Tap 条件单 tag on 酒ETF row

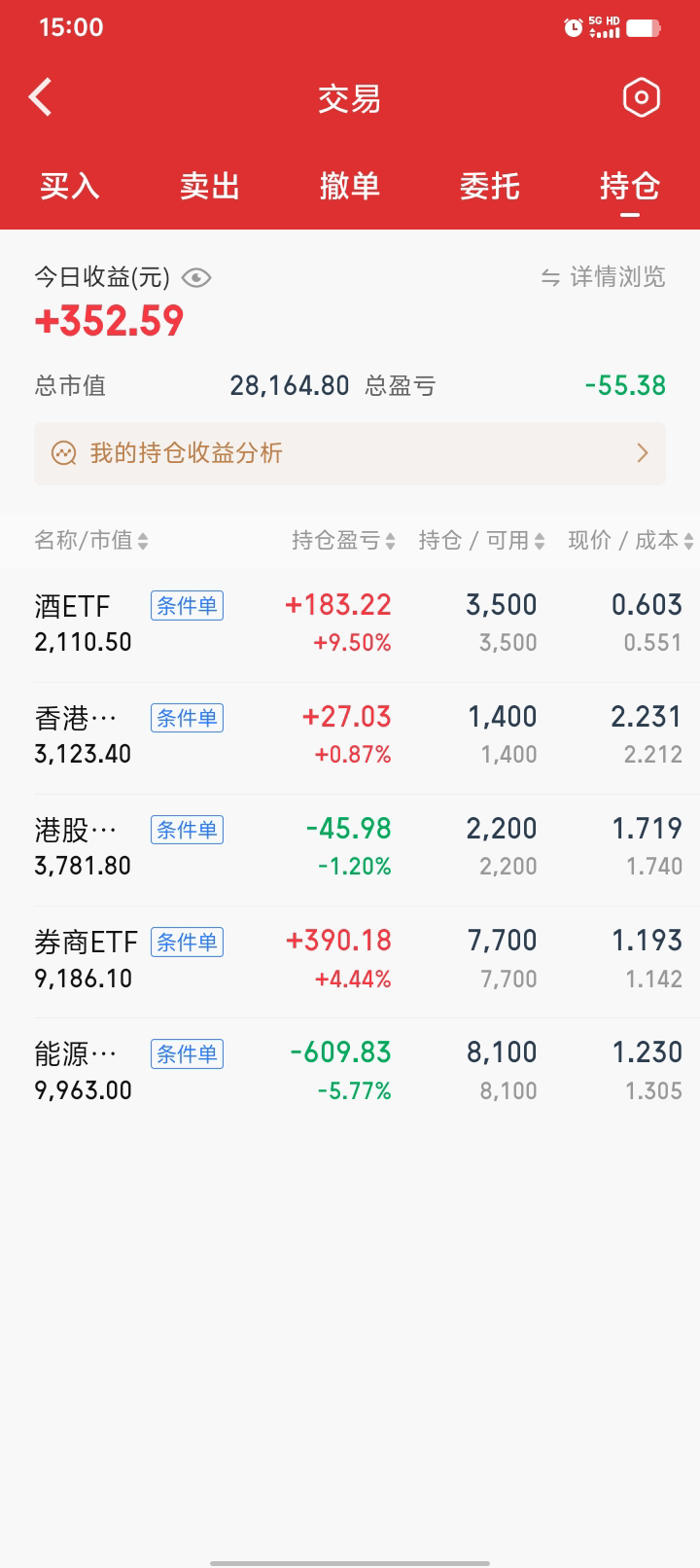click(x=187, y=606)
